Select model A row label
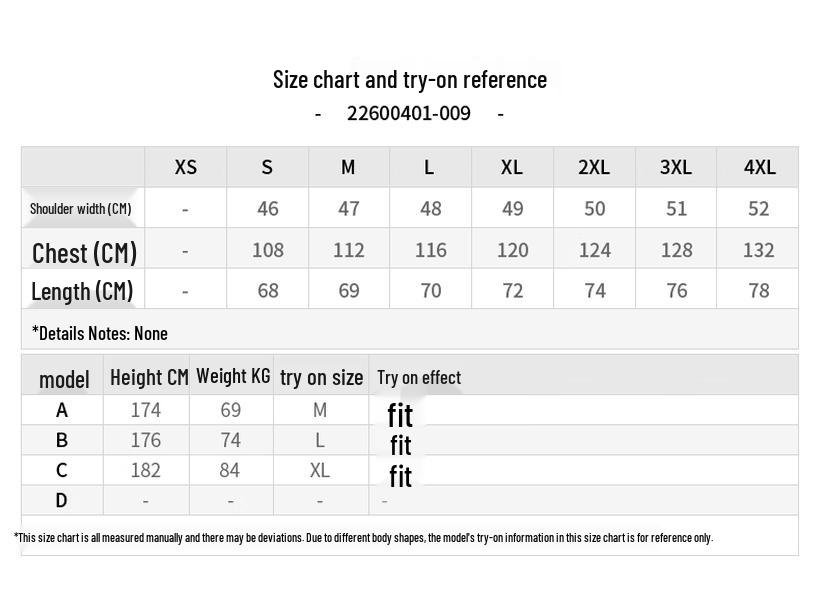820x615 pixels. pos(62,410)
